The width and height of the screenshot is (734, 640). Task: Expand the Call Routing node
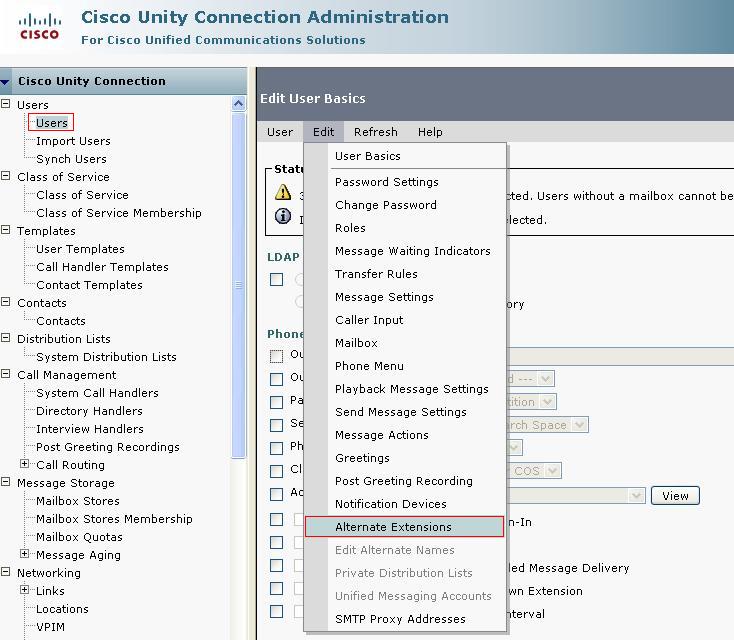[24, 463]
